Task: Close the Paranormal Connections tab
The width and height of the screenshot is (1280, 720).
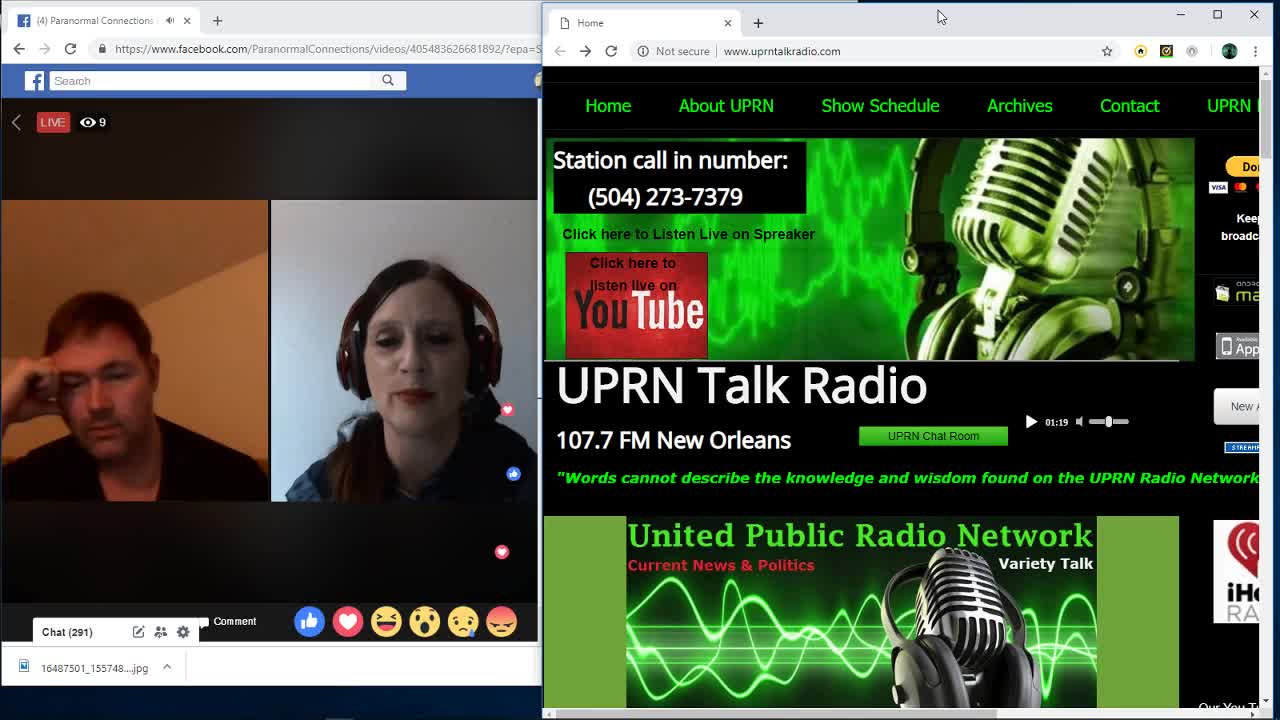Action: pos(187,20)
